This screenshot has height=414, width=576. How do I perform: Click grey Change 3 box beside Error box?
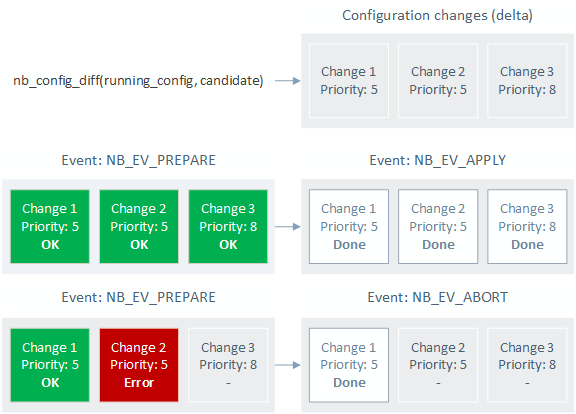click(x=228, y=365)
